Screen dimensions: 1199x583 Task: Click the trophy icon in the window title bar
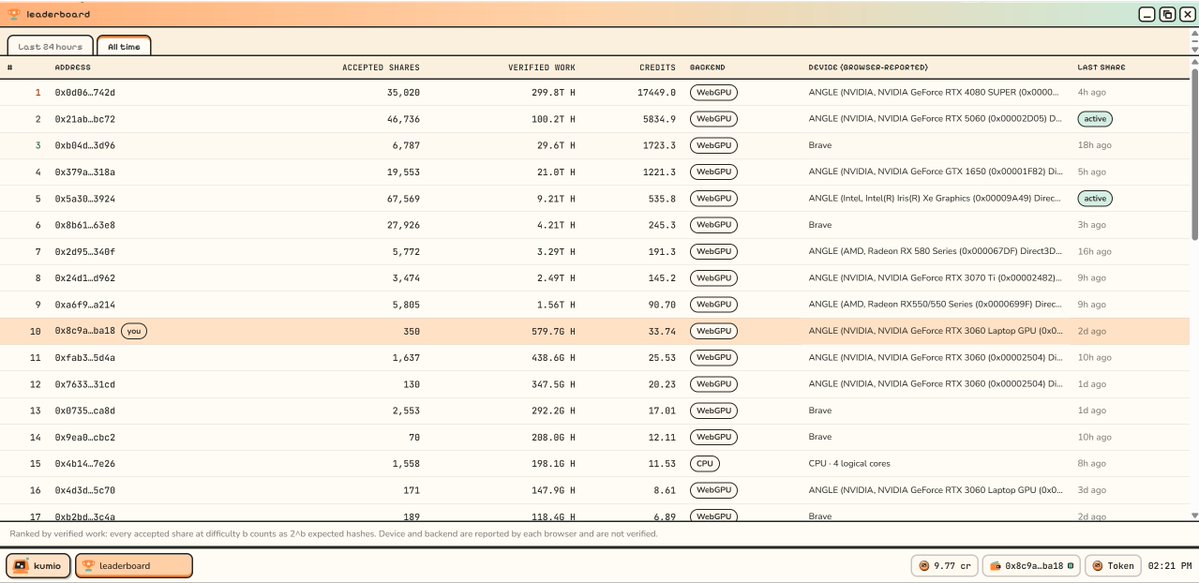coord(14,14)
